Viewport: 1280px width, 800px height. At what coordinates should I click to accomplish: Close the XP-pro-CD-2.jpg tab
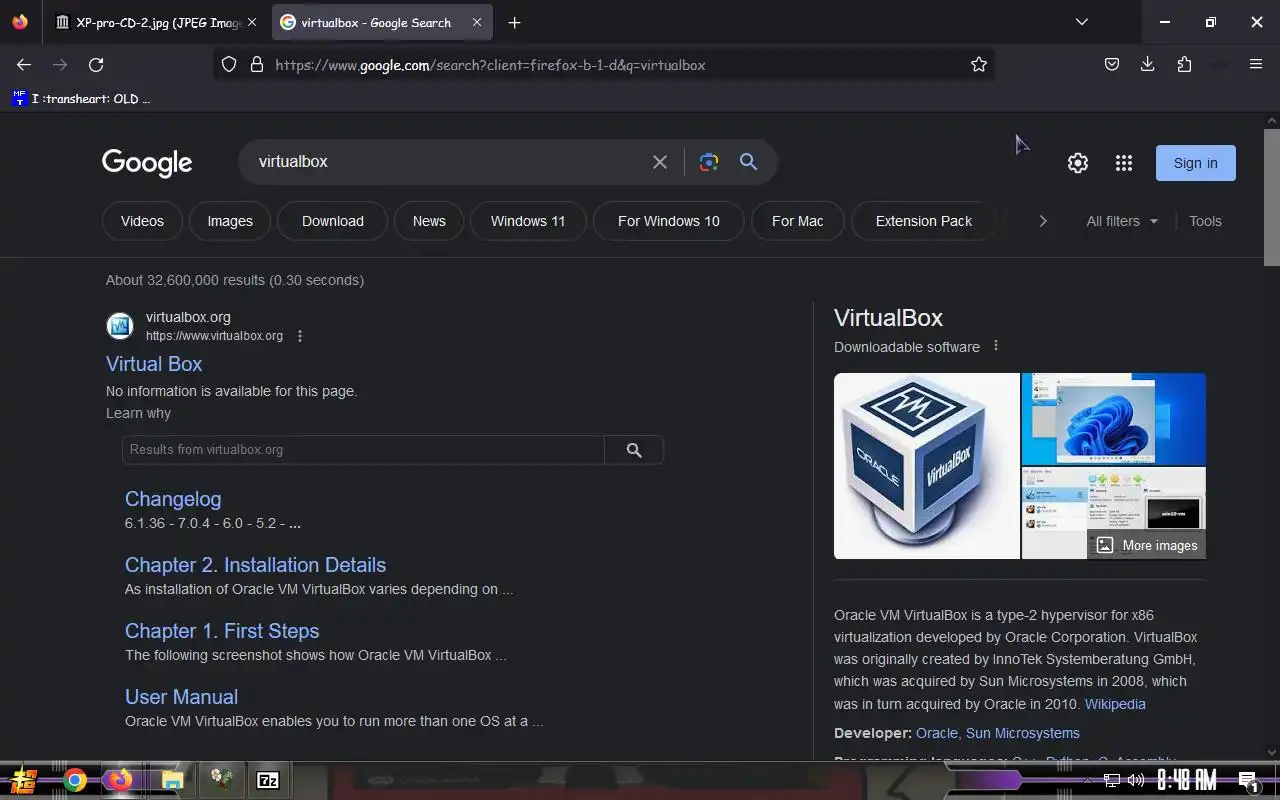(x=252, y=22)
